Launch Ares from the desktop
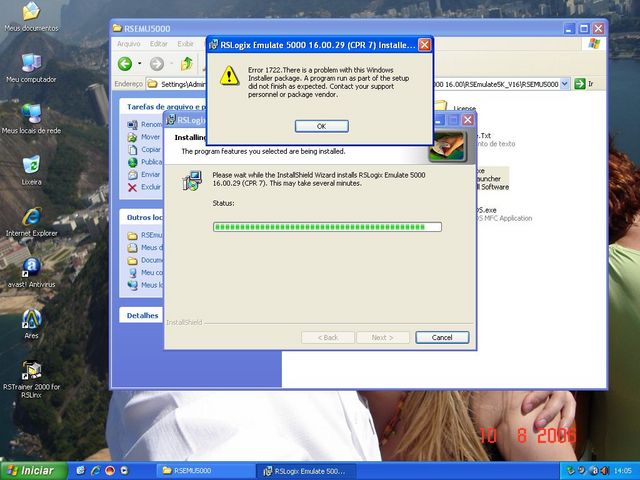The height and width of the screenshot is (480, 640). coord(31,324)
